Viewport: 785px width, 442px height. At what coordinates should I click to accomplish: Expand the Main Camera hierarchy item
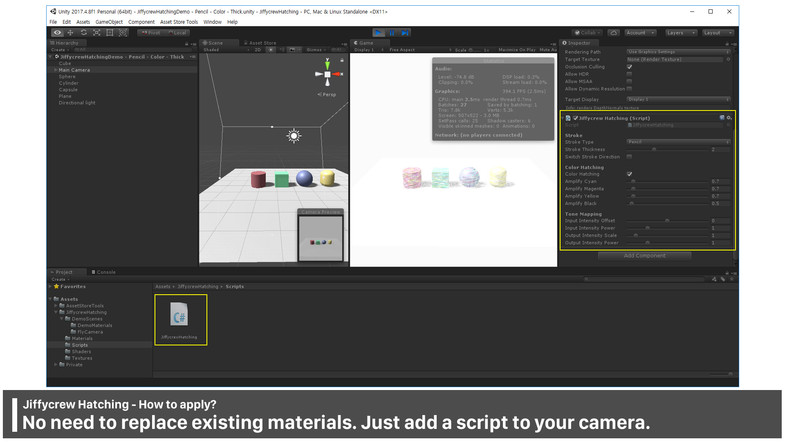coord(55,70)
